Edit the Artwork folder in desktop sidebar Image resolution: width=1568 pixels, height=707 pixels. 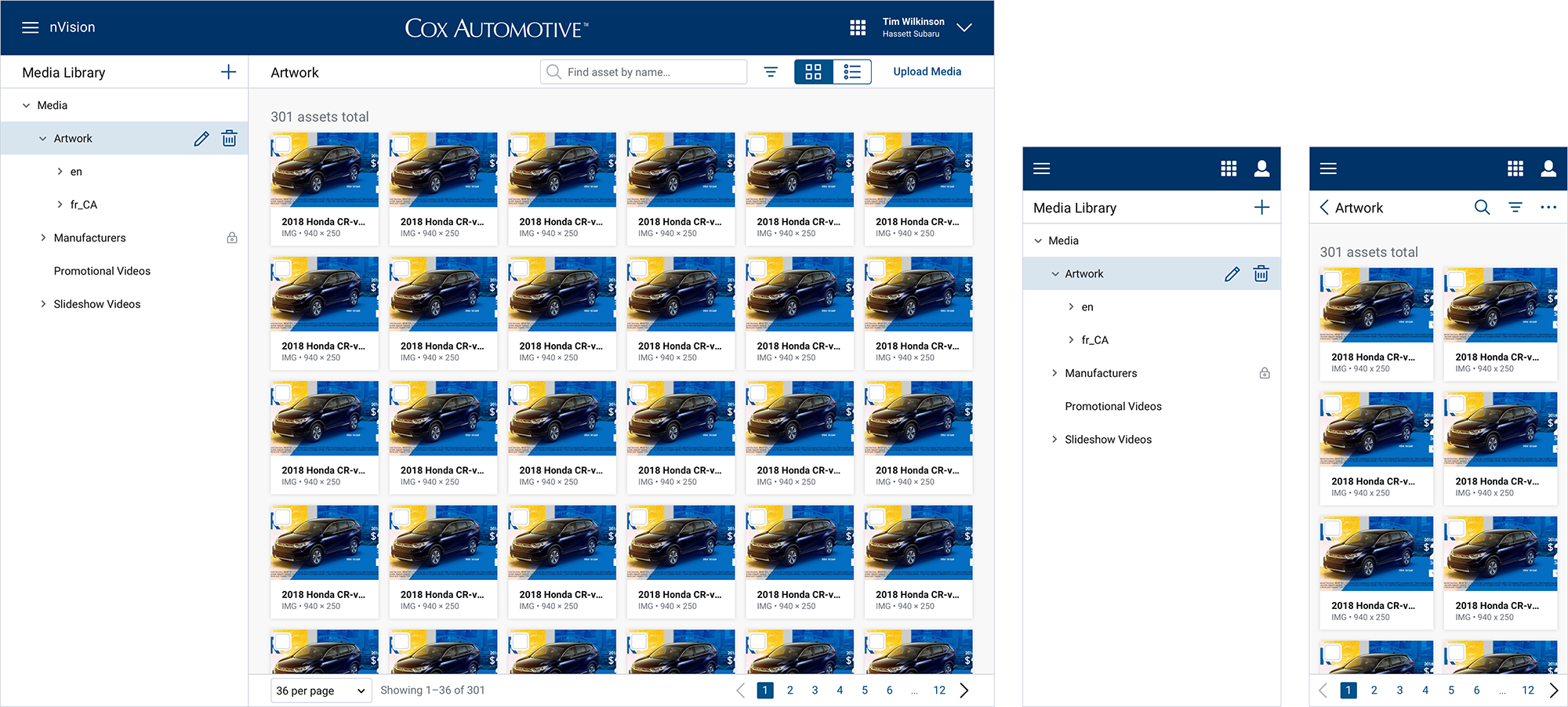pyautogui.click(x=201, y=139)
